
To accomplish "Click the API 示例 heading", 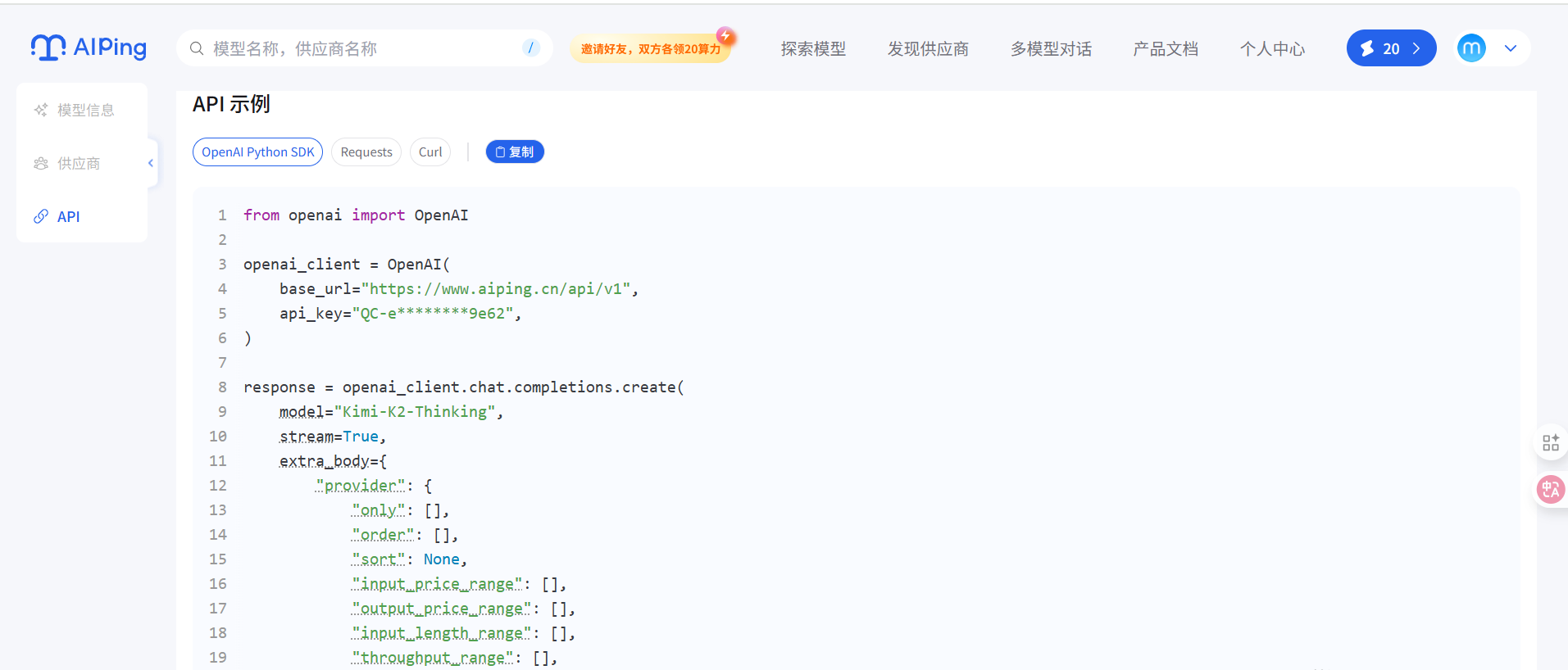I will [x=231, y=104].
